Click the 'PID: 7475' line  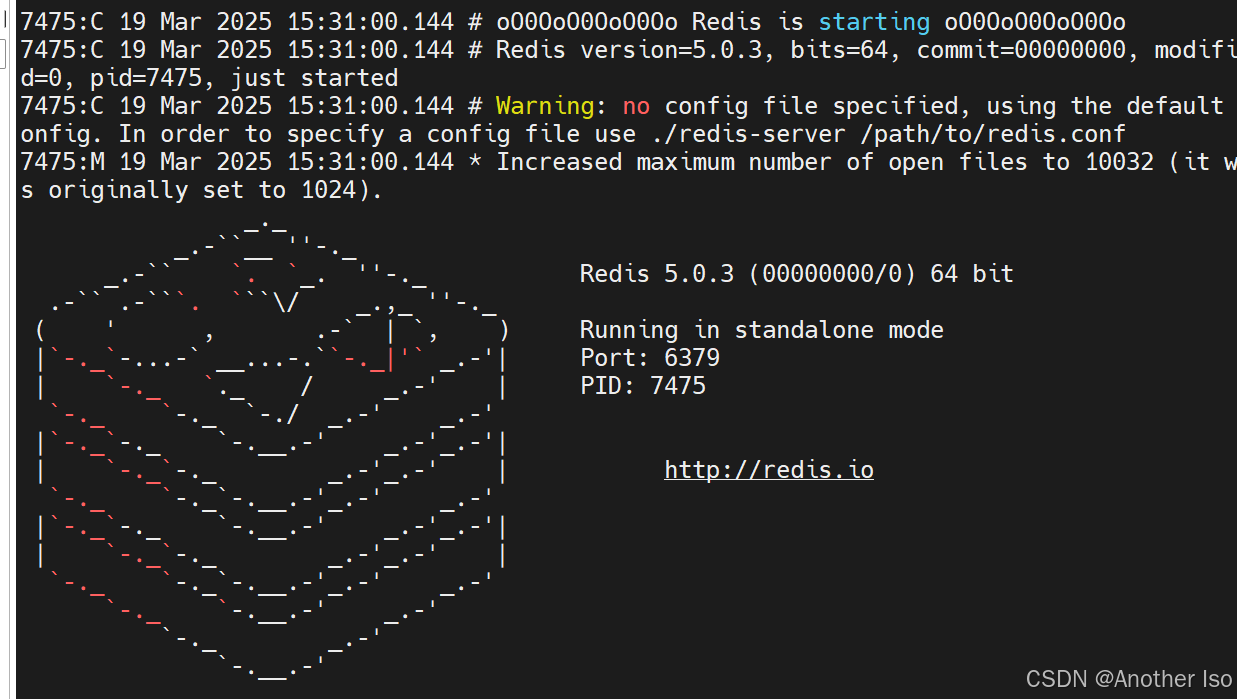tap(643, 385)
